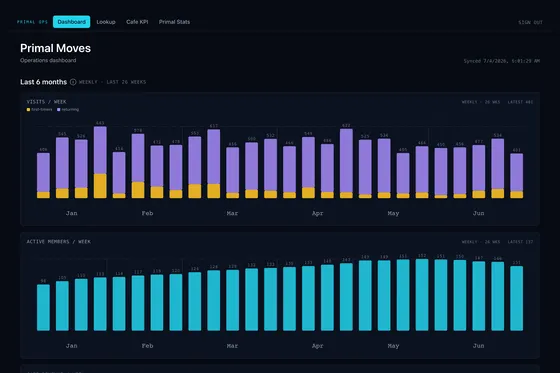560x373 pixels.
Task: Select the Primal Moves heading
Action: 55,48
